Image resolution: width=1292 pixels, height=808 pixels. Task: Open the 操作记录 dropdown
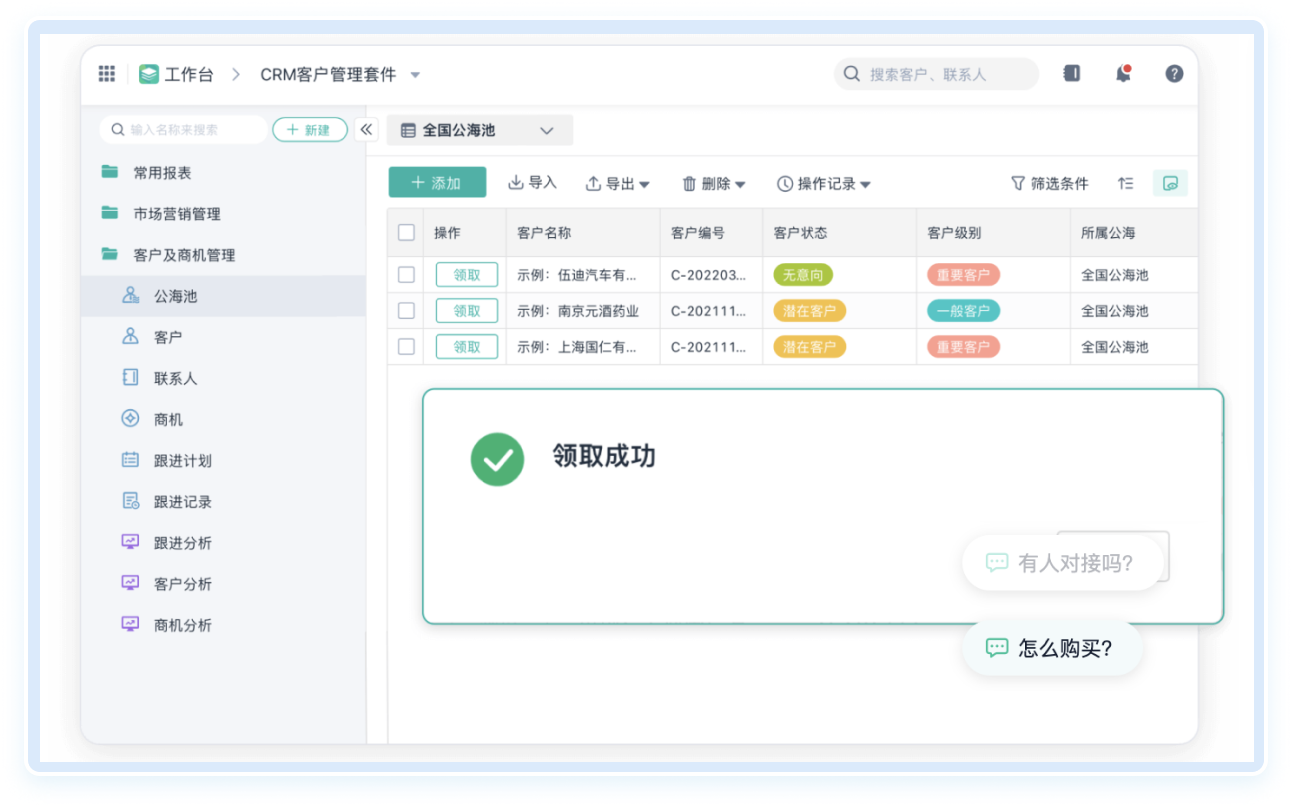[824, 183]
